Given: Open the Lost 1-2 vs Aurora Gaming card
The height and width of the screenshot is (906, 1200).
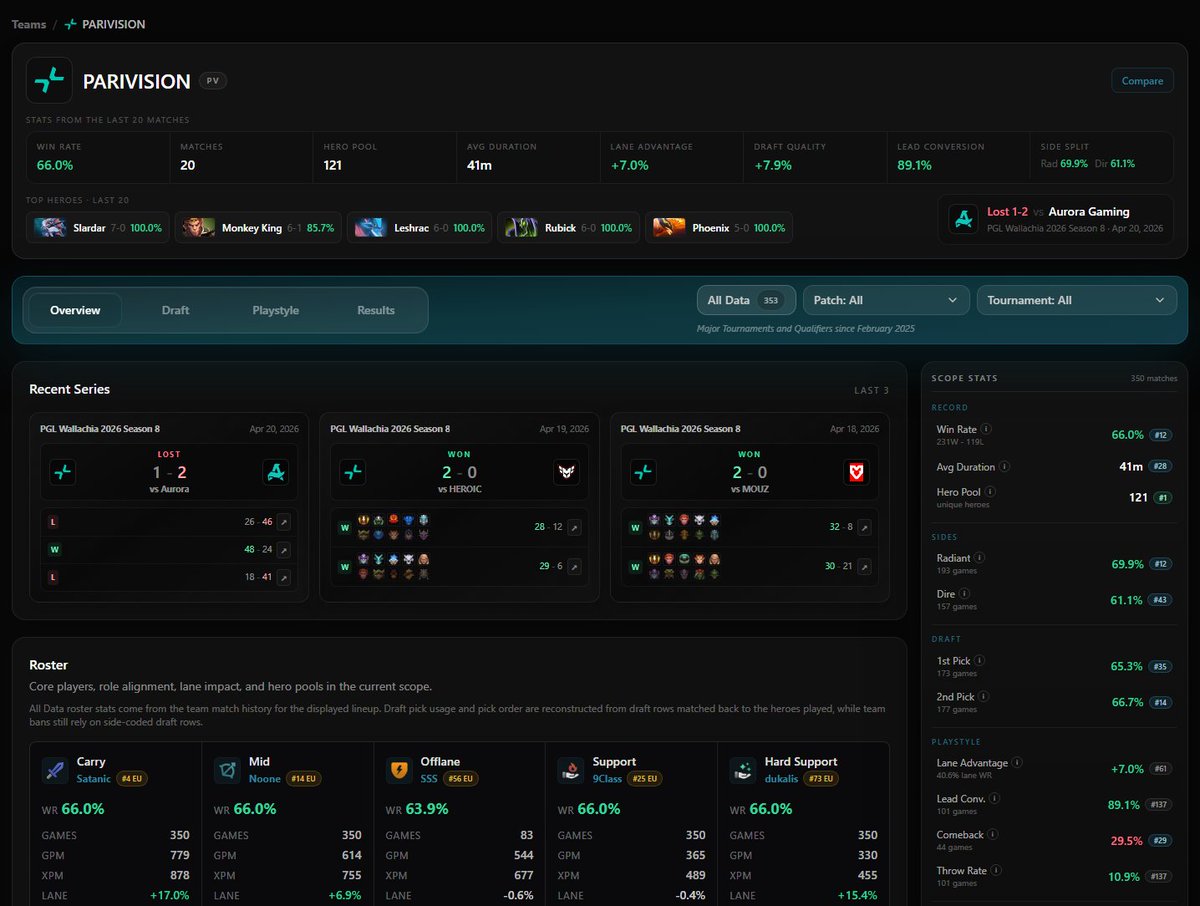Looking at the screenshot, I should click(x=1056, y=219).
